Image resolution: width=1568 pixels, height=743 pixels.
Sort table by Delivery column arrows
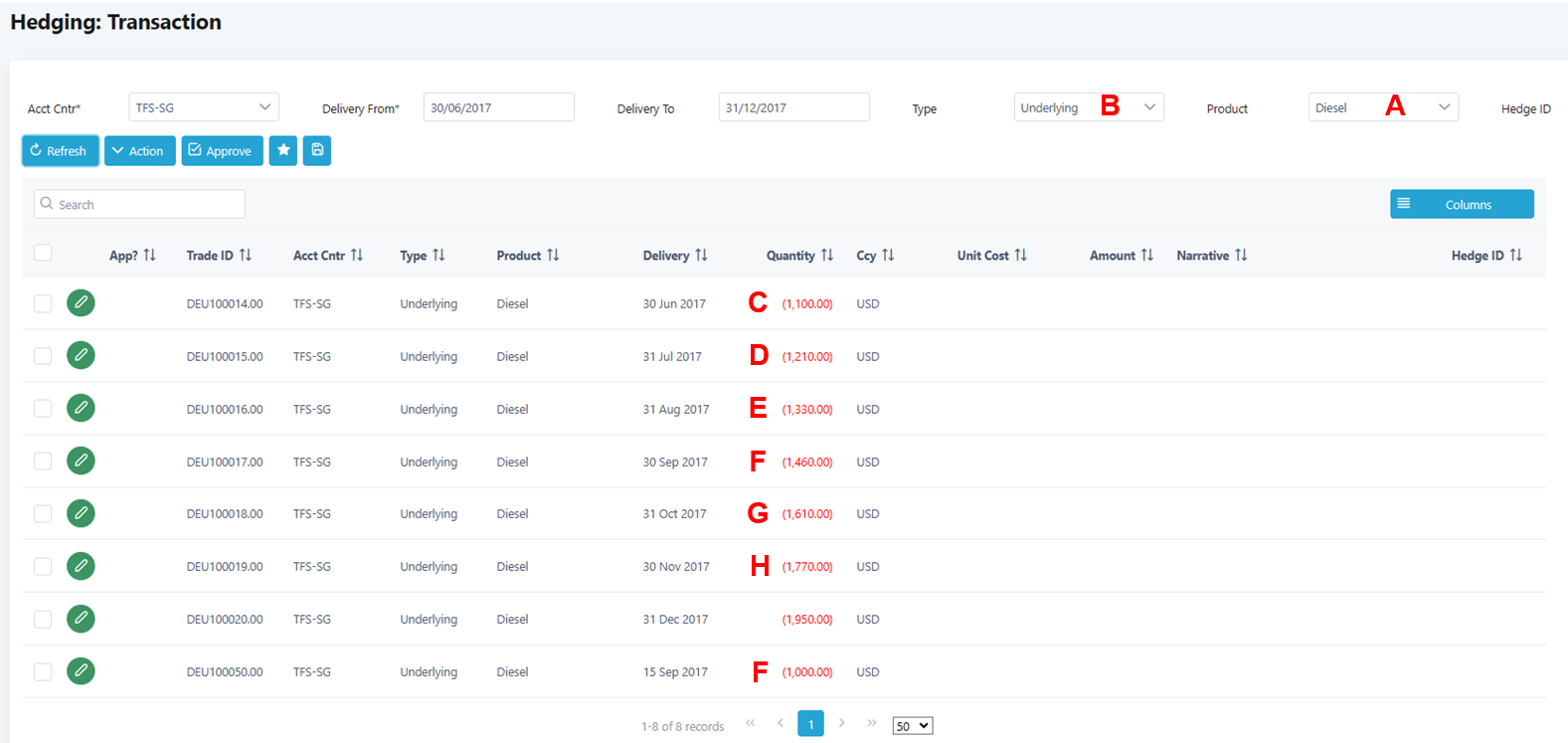(x=701, y=256)
